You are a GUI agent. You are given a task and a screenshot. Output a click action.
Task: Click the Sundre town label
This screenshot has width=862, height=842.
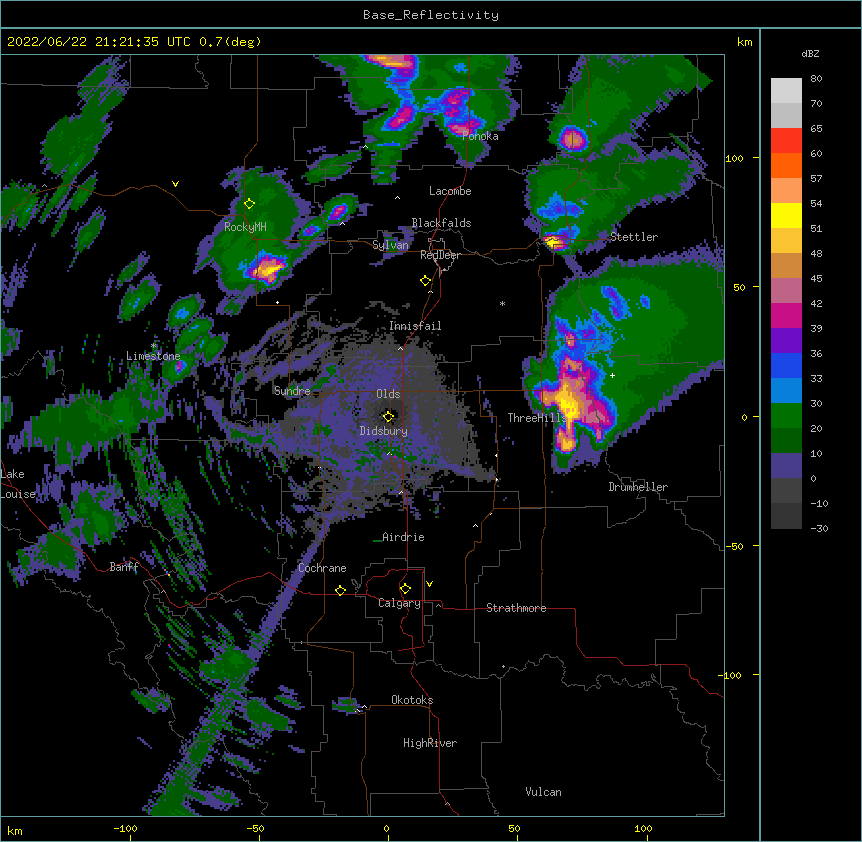point(292,391)
